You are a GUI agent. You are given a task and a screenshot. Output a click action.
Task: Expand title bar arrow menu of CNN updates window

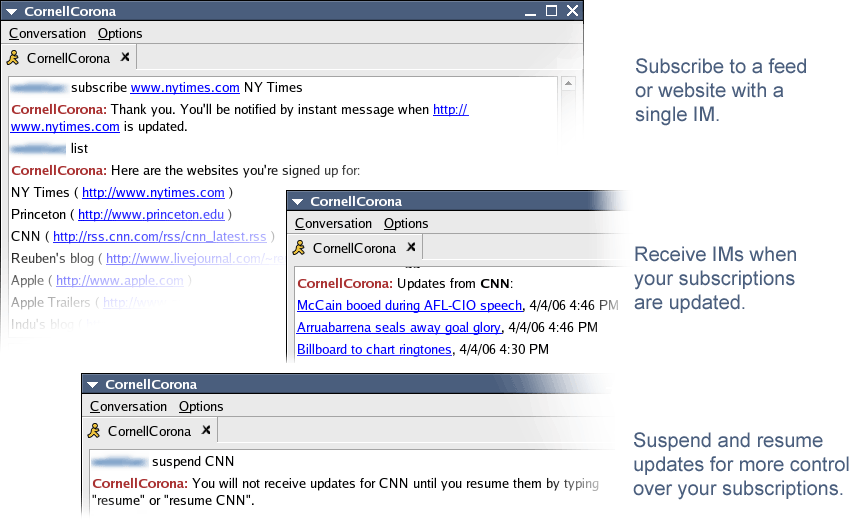click(296, 202)
